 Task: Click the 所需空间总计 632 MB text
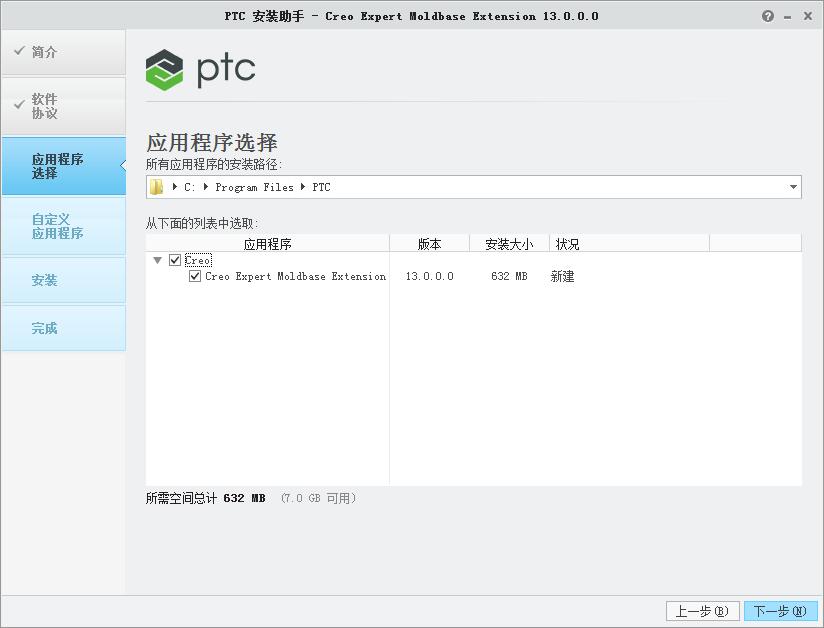click(x=205, y=498)
